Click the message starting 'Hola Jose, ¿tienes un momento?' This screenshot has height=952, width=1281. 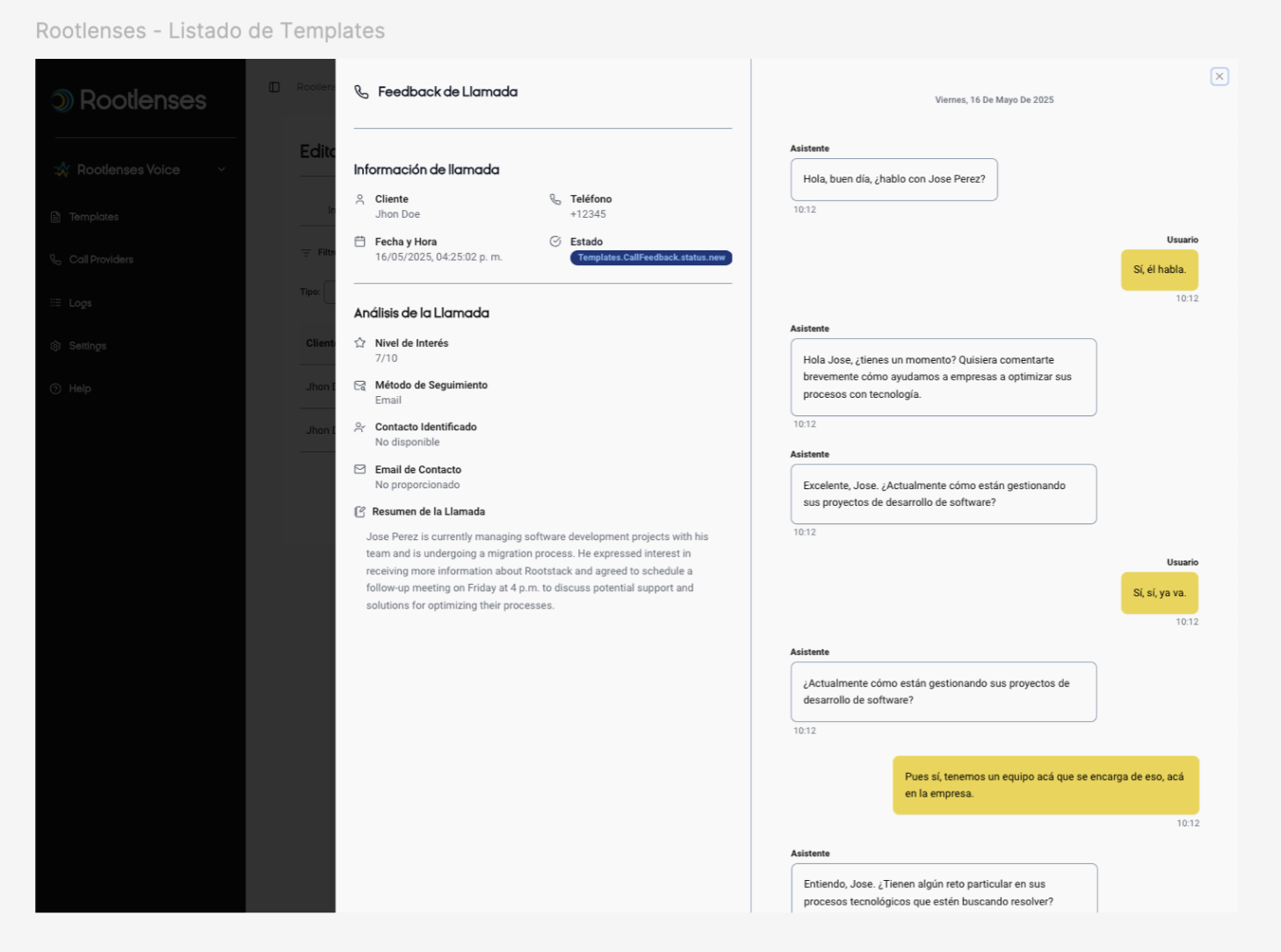point(944,377)
